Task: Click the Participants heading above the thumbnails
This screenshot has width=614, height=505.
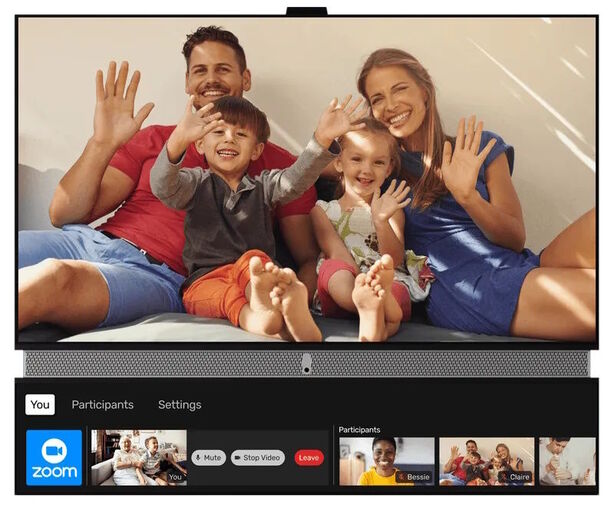Action: 359,430
